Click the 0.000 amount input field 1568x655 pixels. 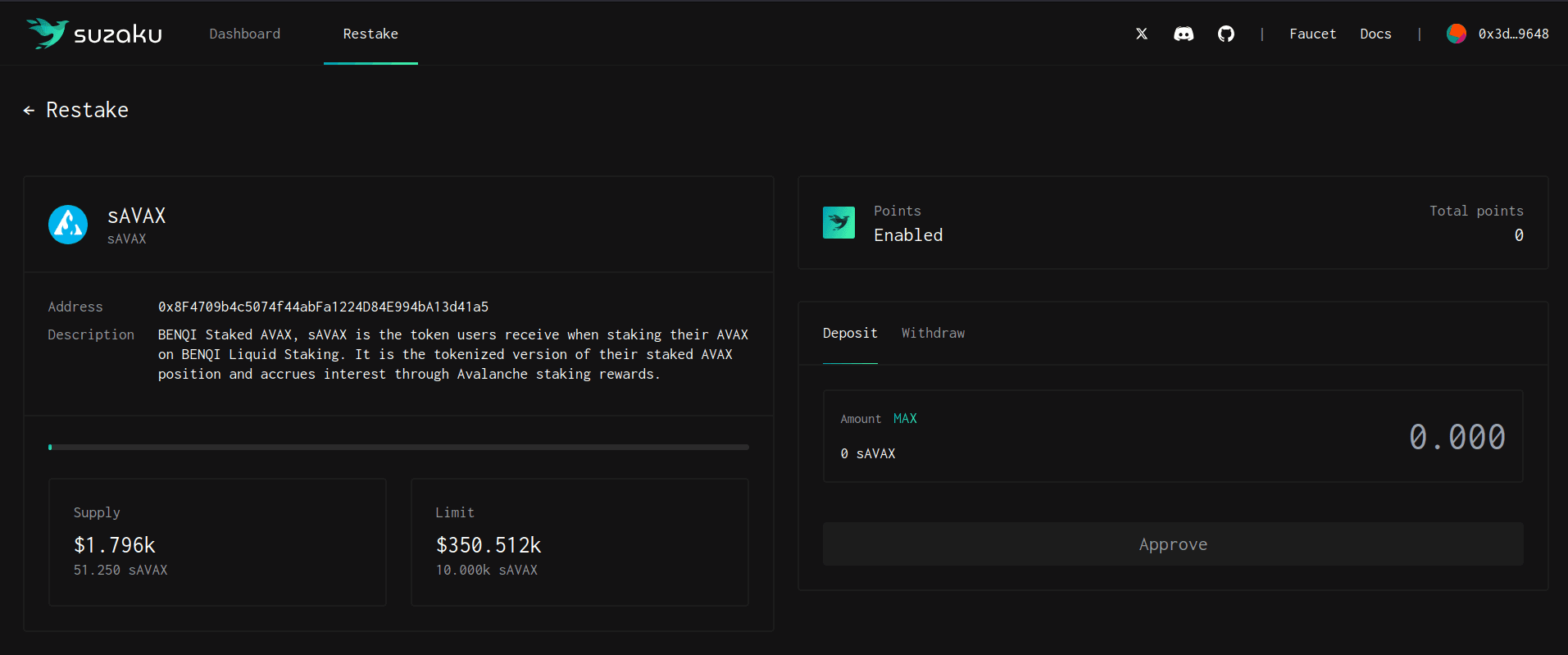coord(1457,437)
